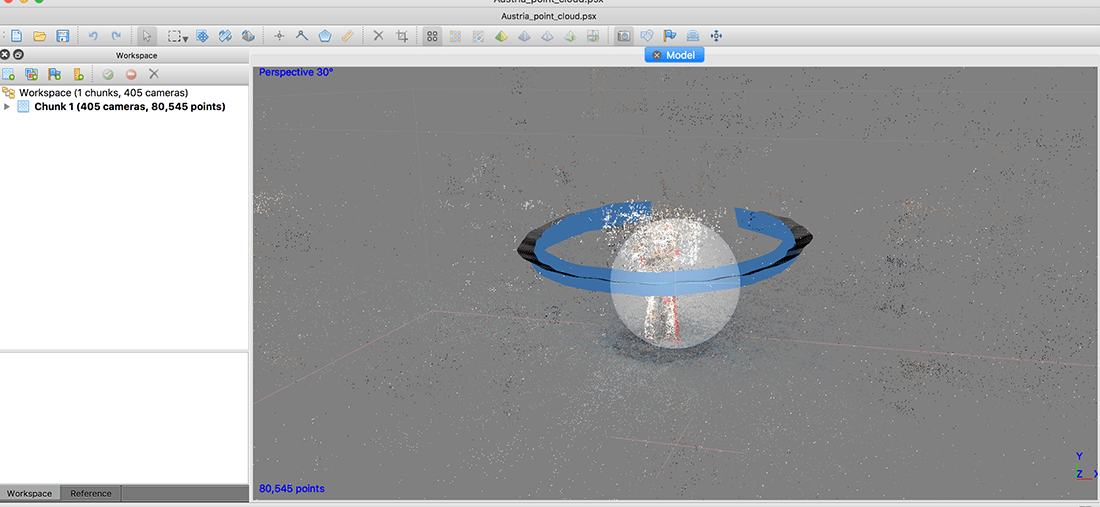This screenshot has width=1100, height=507.
Task: Select the Rotate Object tool
Action: click(248, 36)
